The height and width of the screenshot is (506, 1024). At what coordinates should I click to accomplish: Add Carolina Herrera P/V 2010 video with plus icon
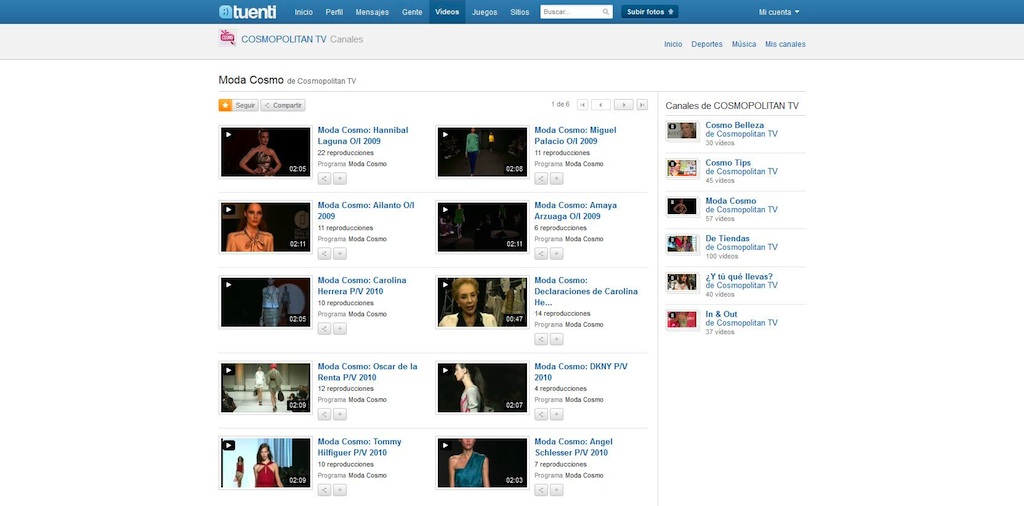340,328
